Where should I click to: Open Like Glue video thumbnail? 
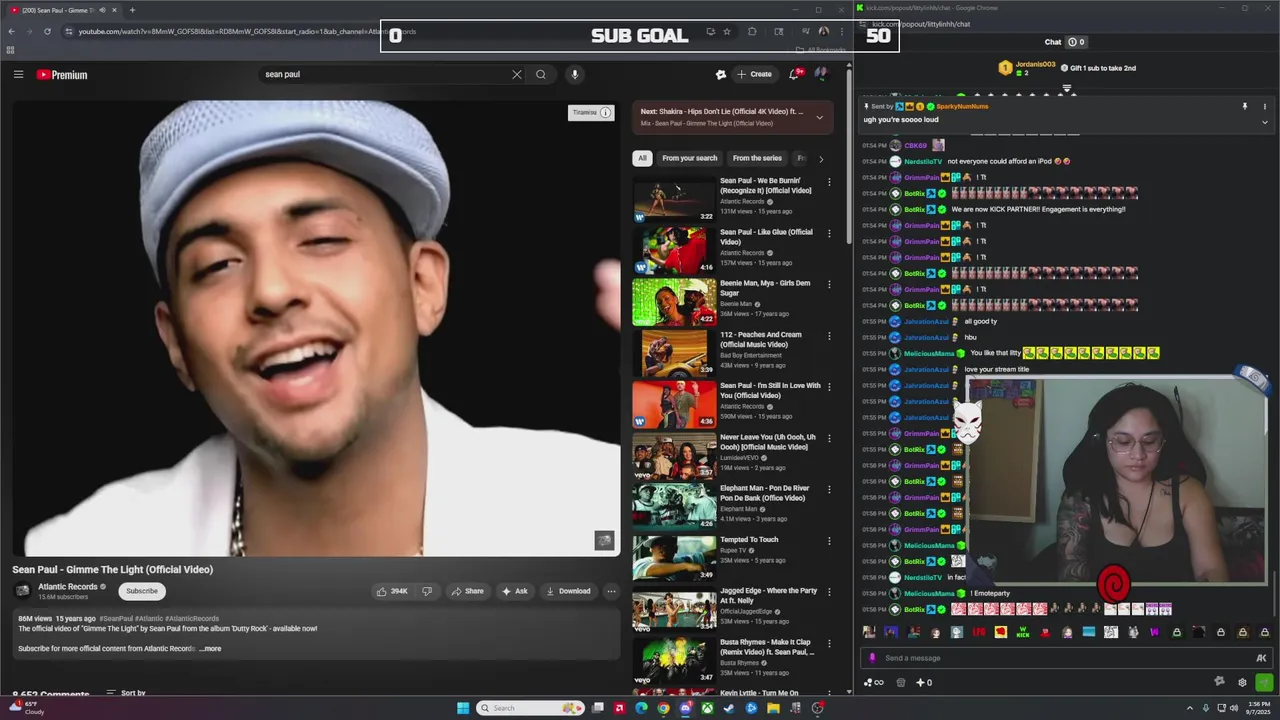[x=674, y=250]
